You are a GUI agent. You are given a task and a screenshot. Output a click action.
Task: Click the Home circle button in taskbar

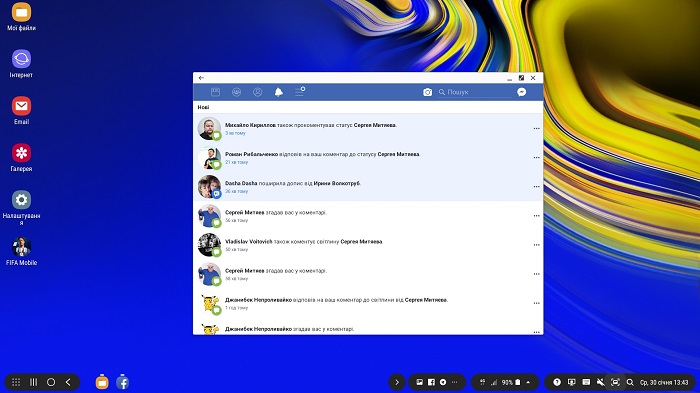pos(51,382)
